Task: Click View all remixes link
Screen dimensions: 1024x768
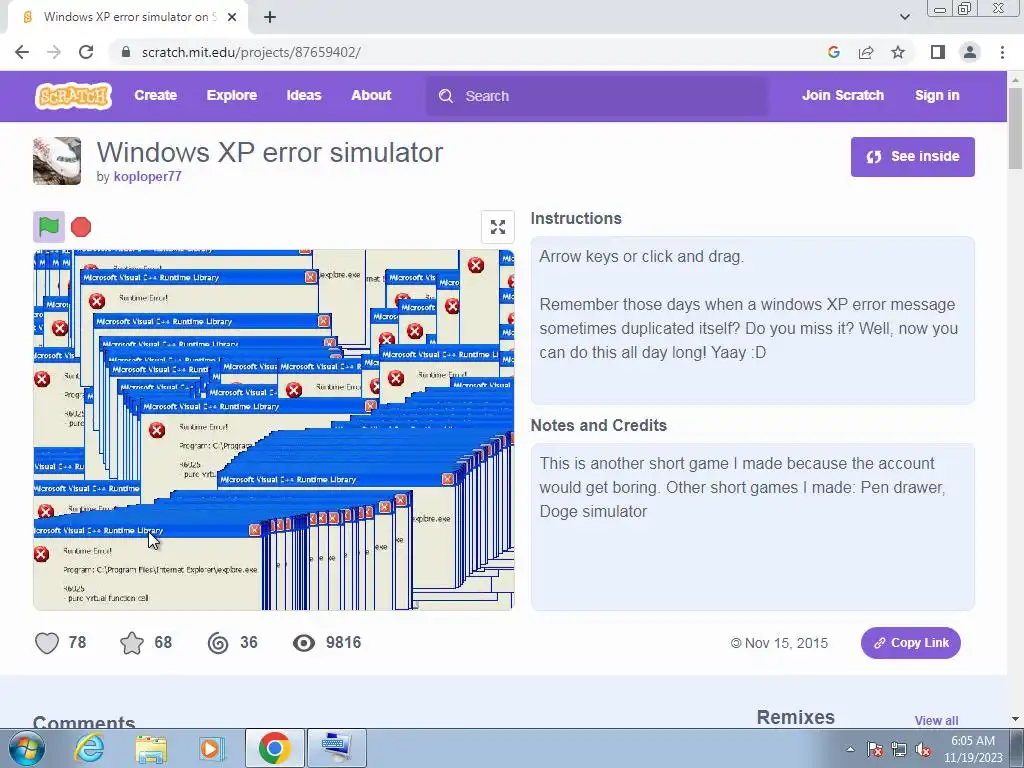Action: [x=936, y=720]
